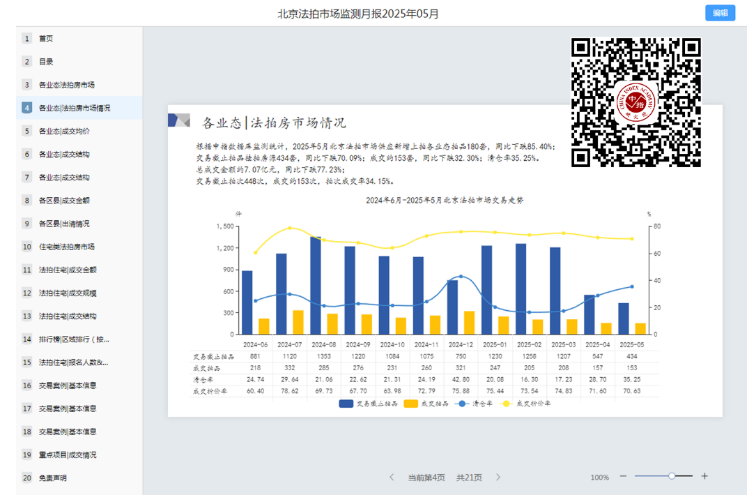Click table cell value 332

pyautogui.click(x=290, y=368)
